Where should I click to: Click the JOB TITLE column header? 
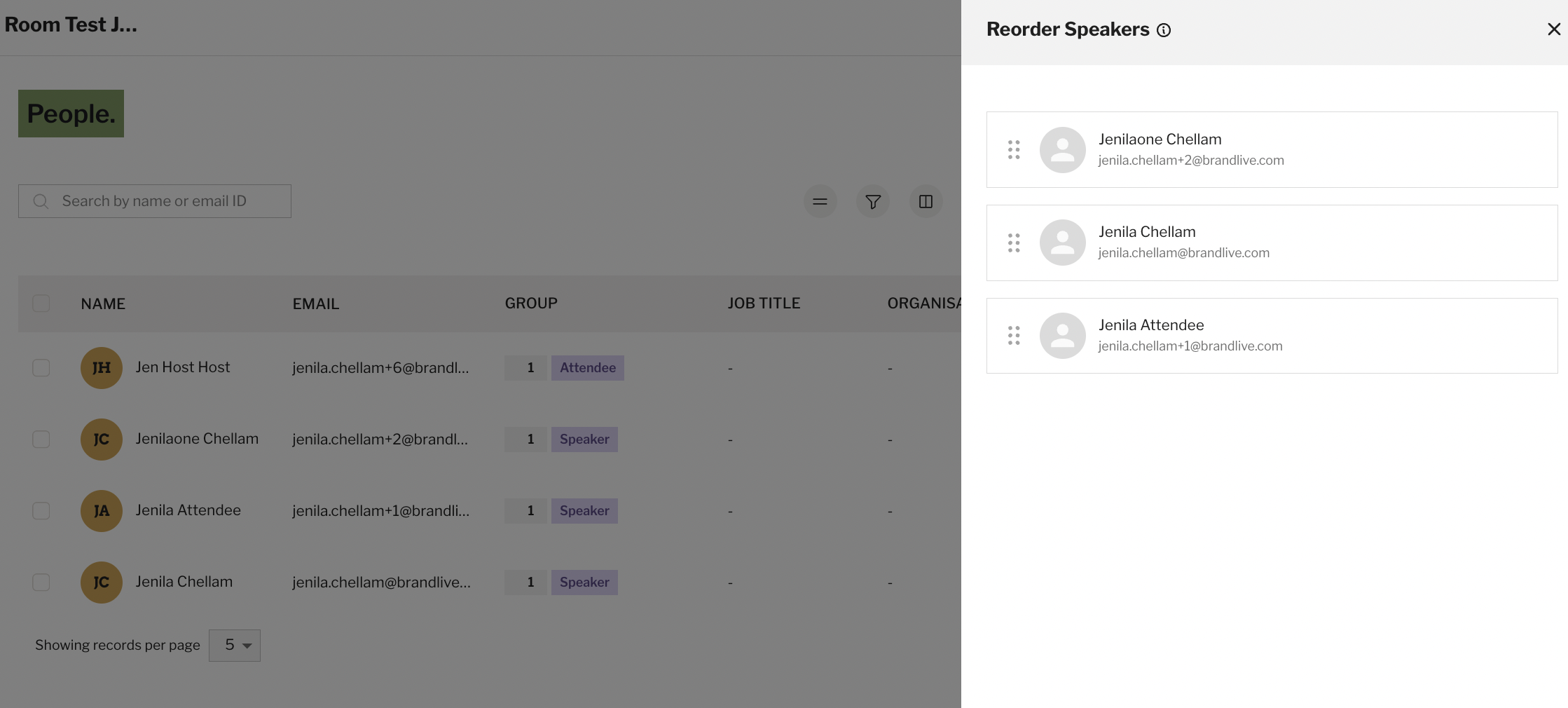(764, 304)
